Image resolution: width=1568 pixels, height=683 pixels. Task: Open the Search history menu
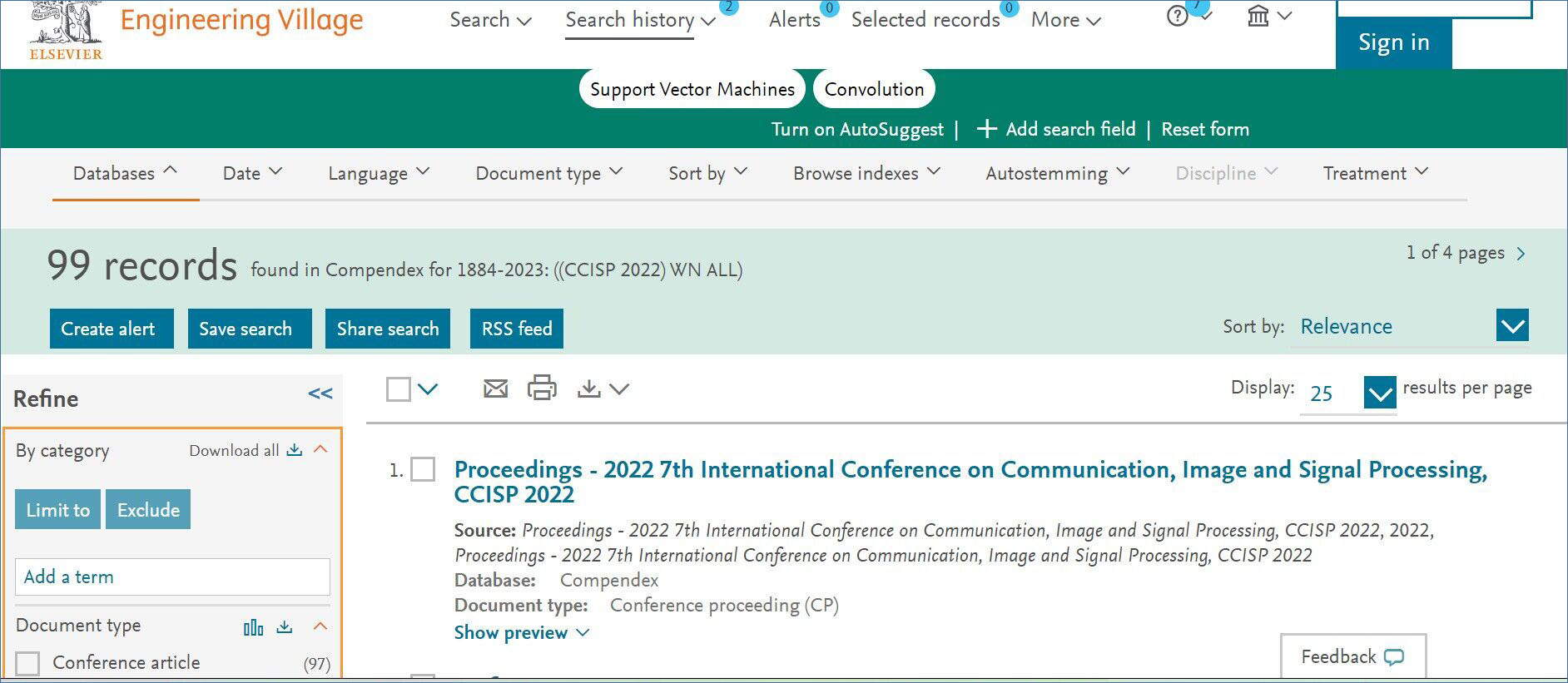[640, 20]
